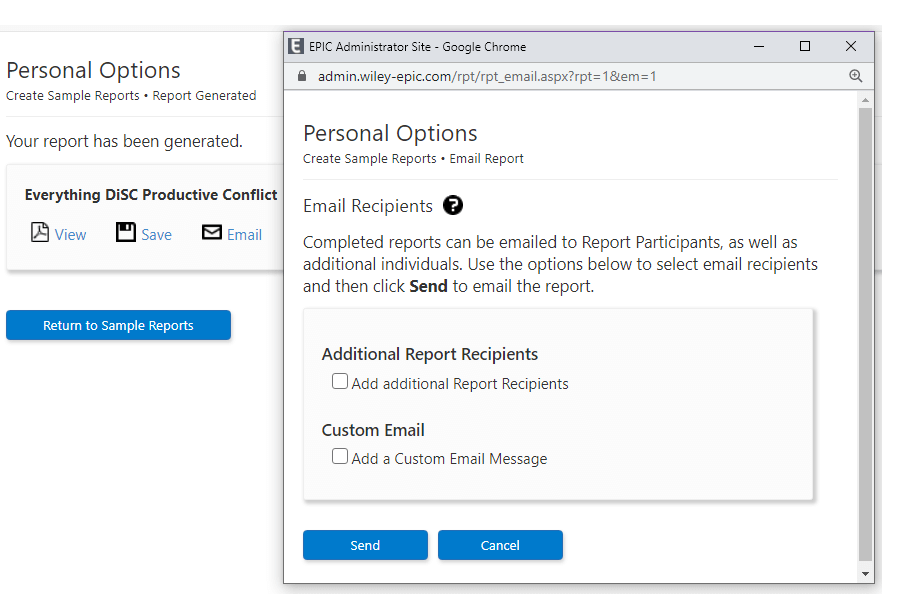Click the popup address bar URL
This screenshot has height=613, width=902.
pyautogui.click(x=487, y=76)
